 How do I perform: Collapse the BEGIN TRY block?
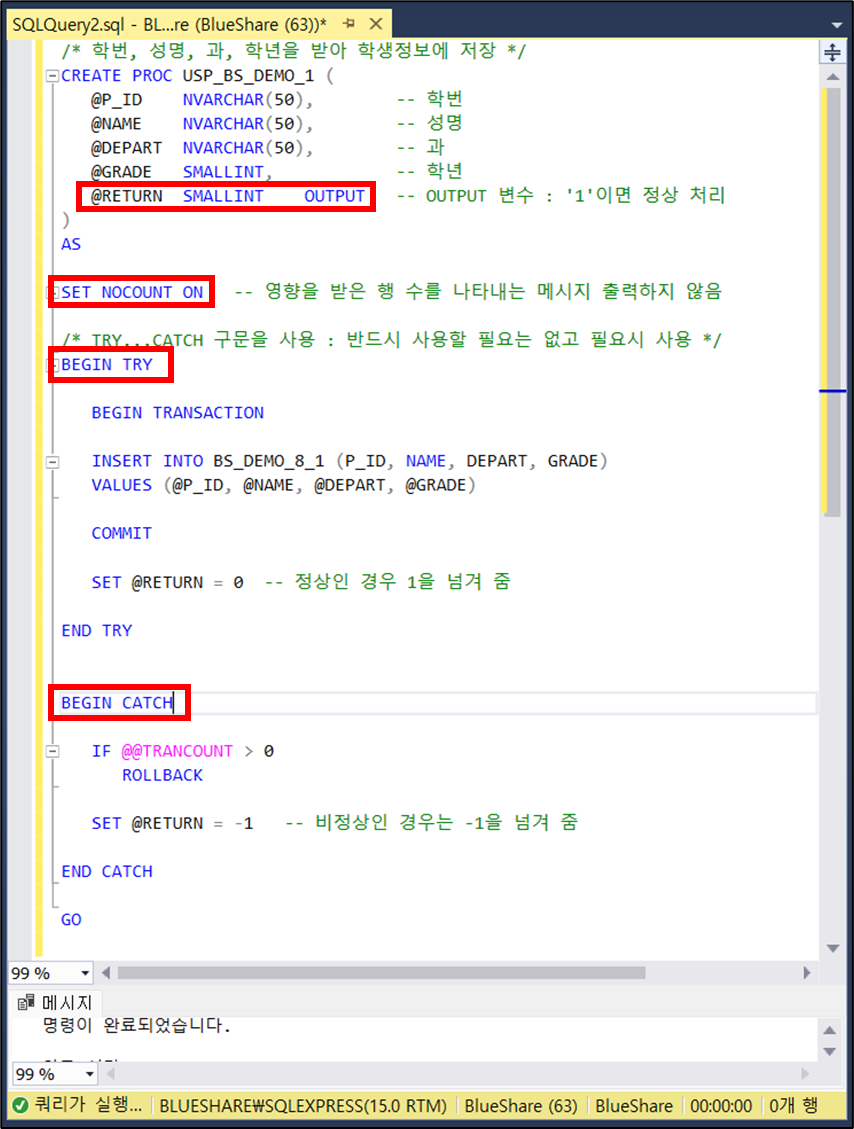52,364
